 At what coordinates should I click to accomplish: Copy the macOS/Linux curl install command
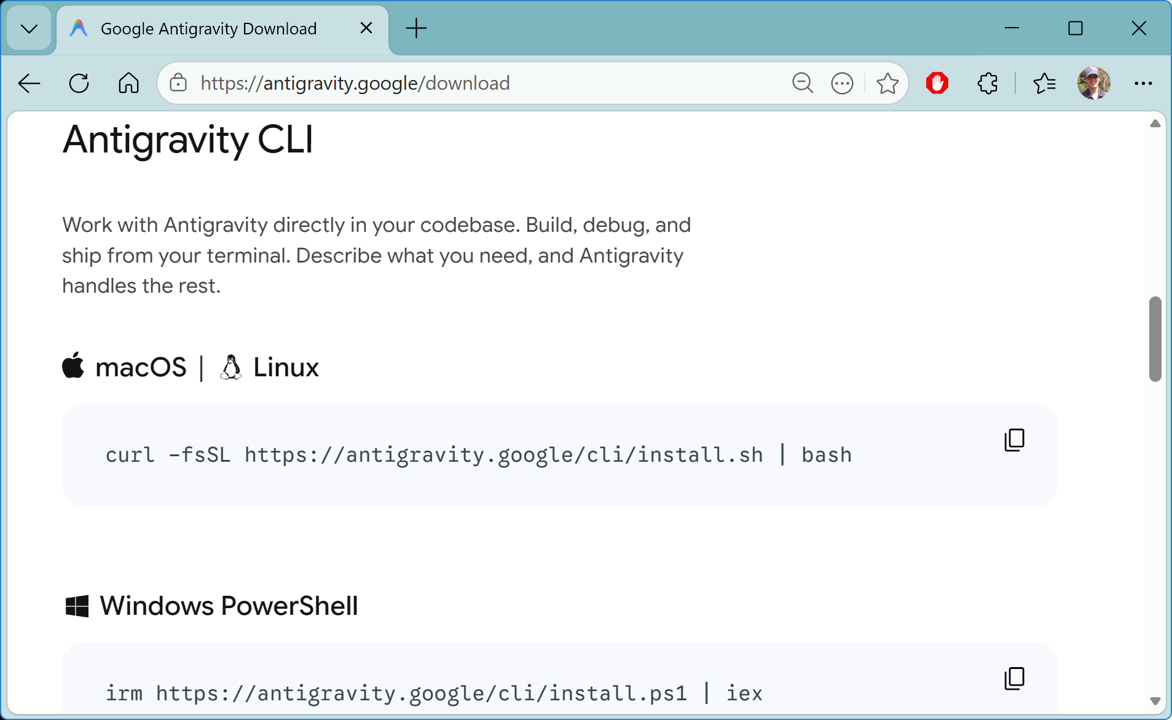pyautogui.click(x=1014, y=440)
